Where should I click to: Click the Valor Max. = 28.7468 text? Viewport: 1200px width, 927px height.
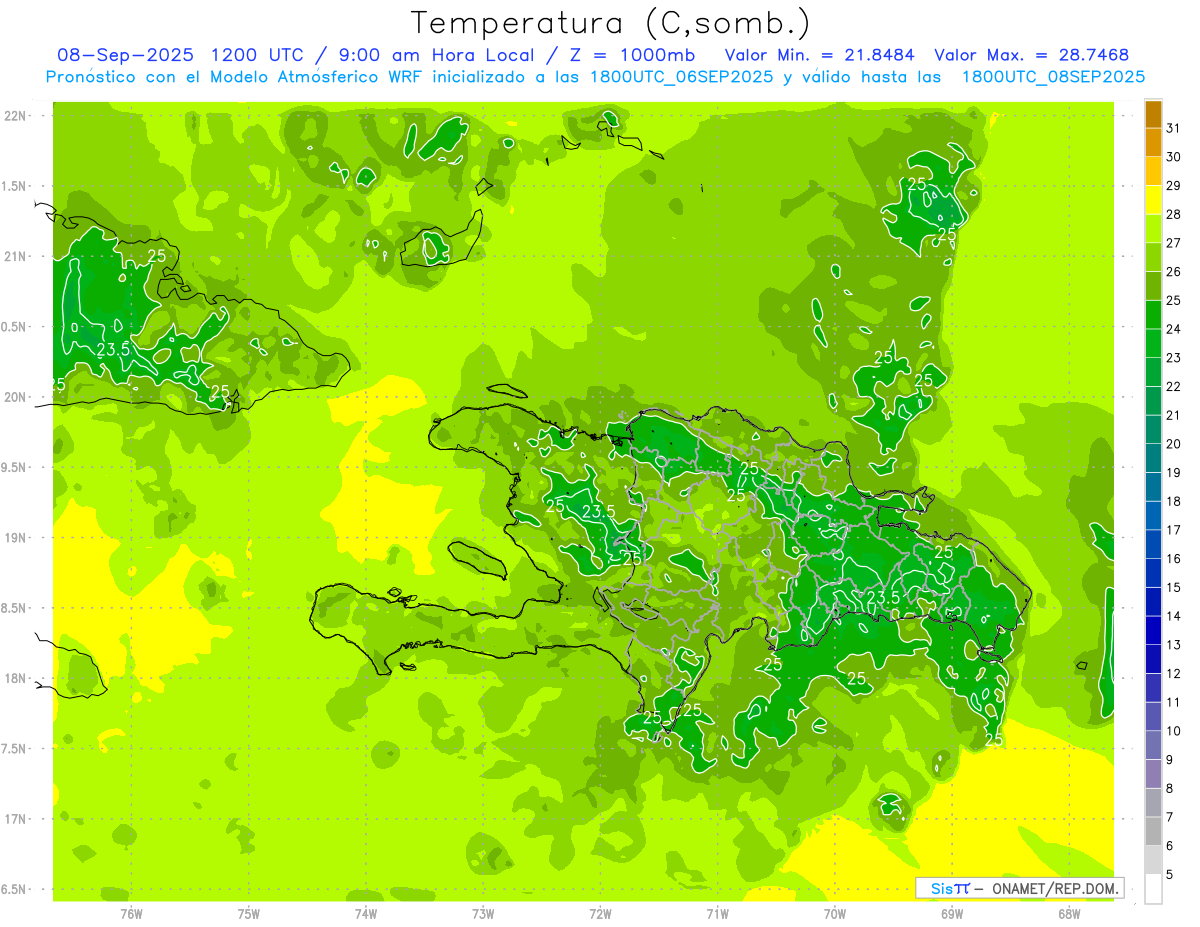1031,55
